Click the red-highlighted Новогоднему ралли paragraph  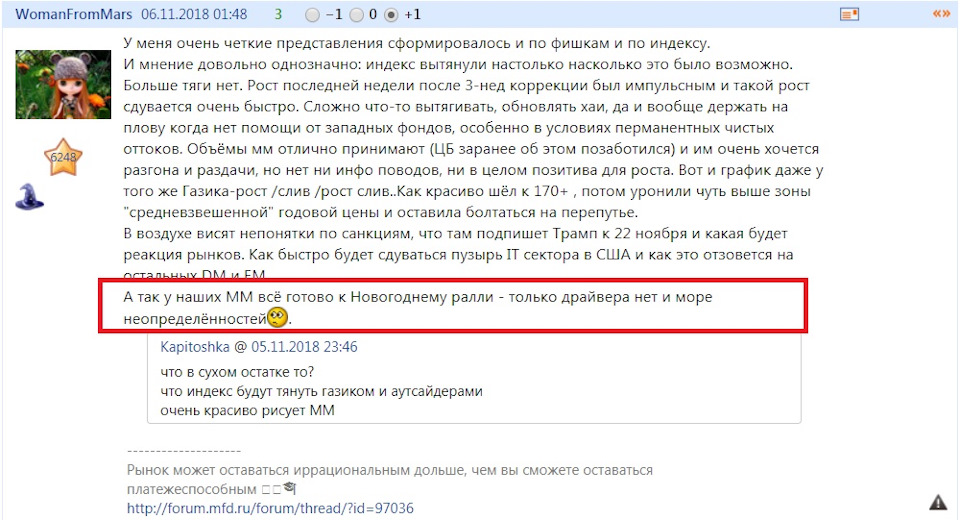pyautogui.click(x=453, y=306)
